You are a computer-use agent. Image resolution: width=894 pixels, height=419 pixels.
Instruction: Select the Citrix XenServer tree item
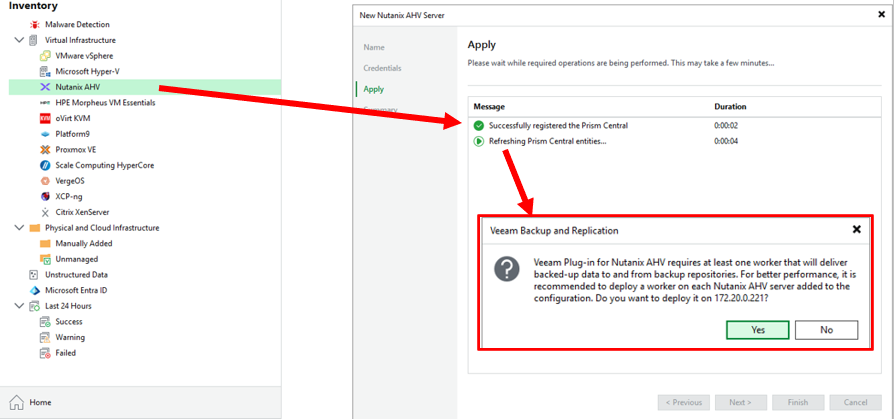click(x=82, y=213)
